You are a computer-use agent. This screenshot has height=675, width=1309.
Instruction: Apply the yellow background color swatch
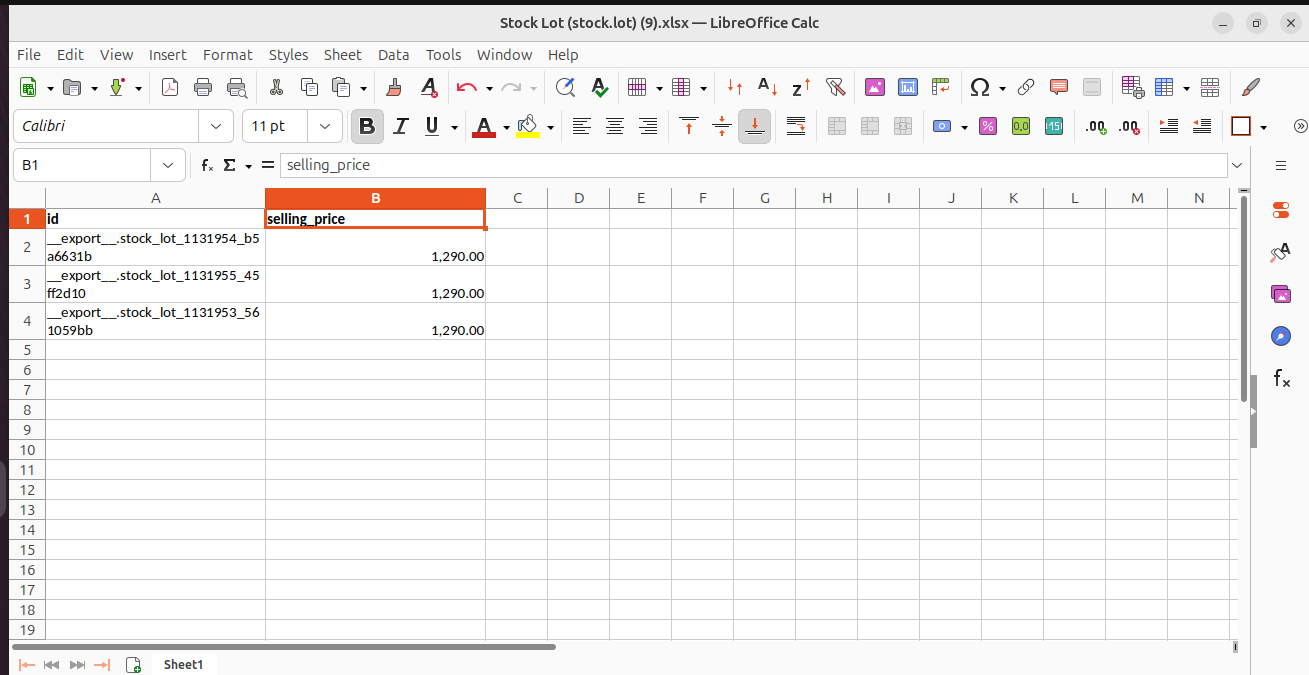[x=527, y=126]
